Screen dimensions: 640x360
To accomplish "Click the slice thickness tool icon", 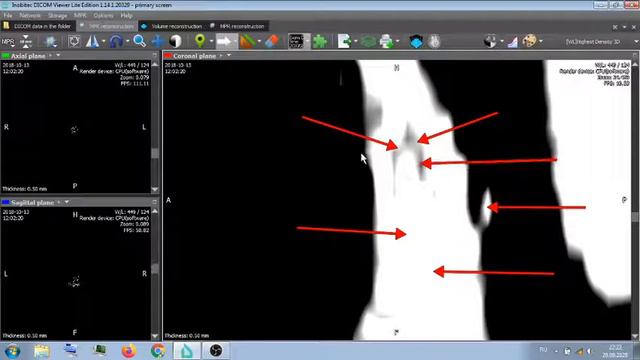I will tap(26, 41).
